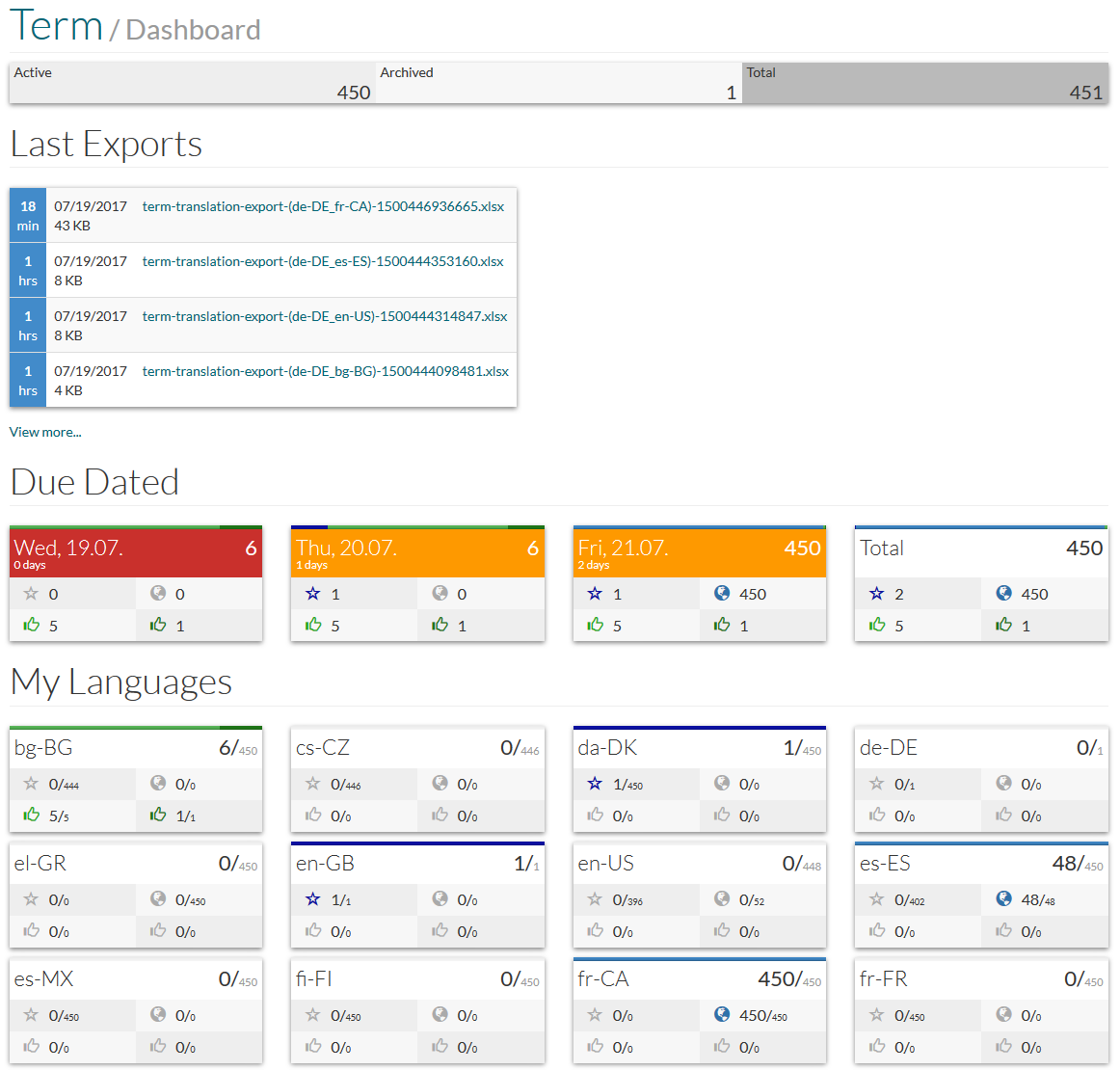Click the "48/450" count in the es-ES card

pos(1078,864)
